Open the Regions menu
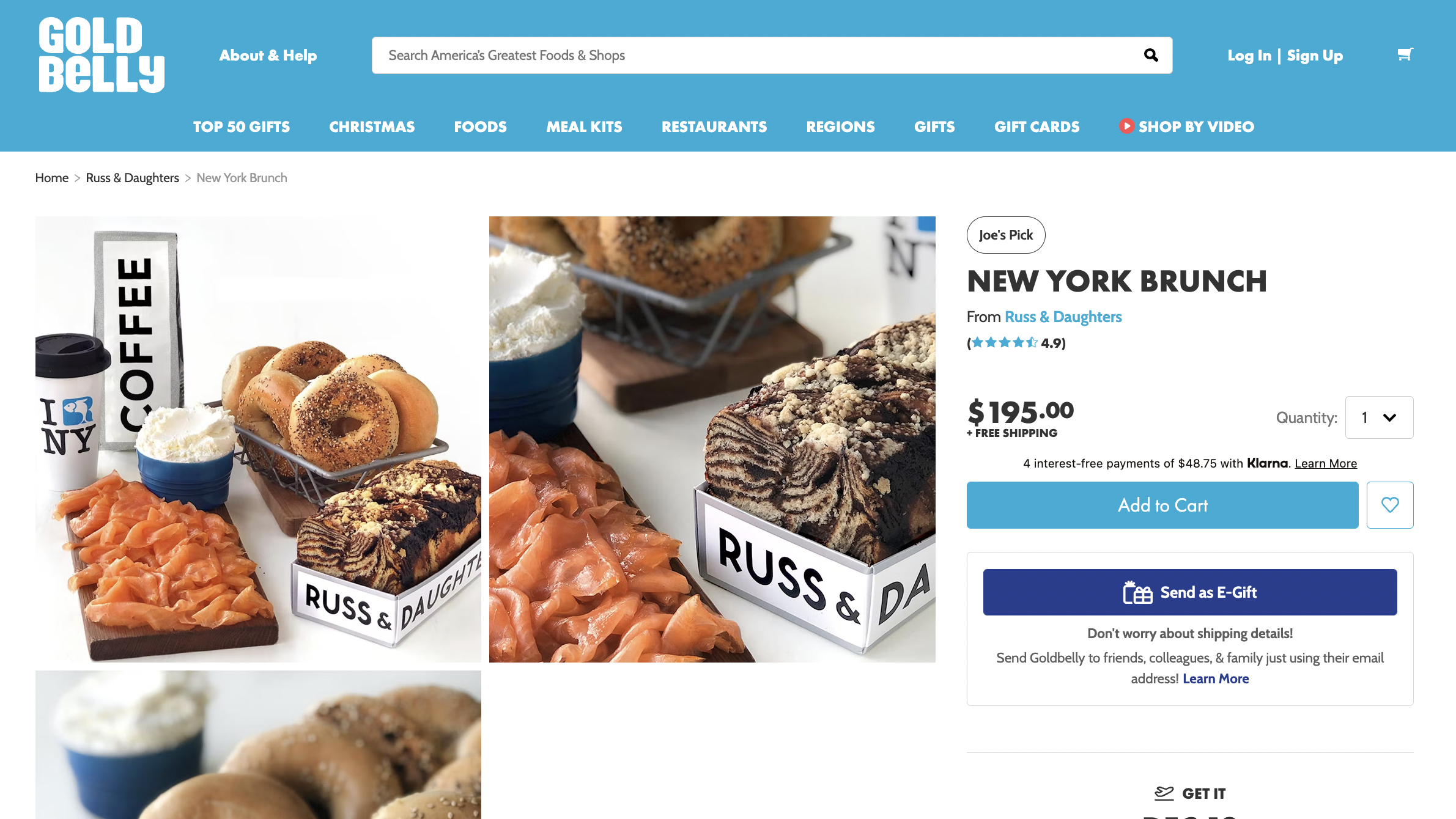This screenshot has height=819, width=1456. click(x=840, y=127)
